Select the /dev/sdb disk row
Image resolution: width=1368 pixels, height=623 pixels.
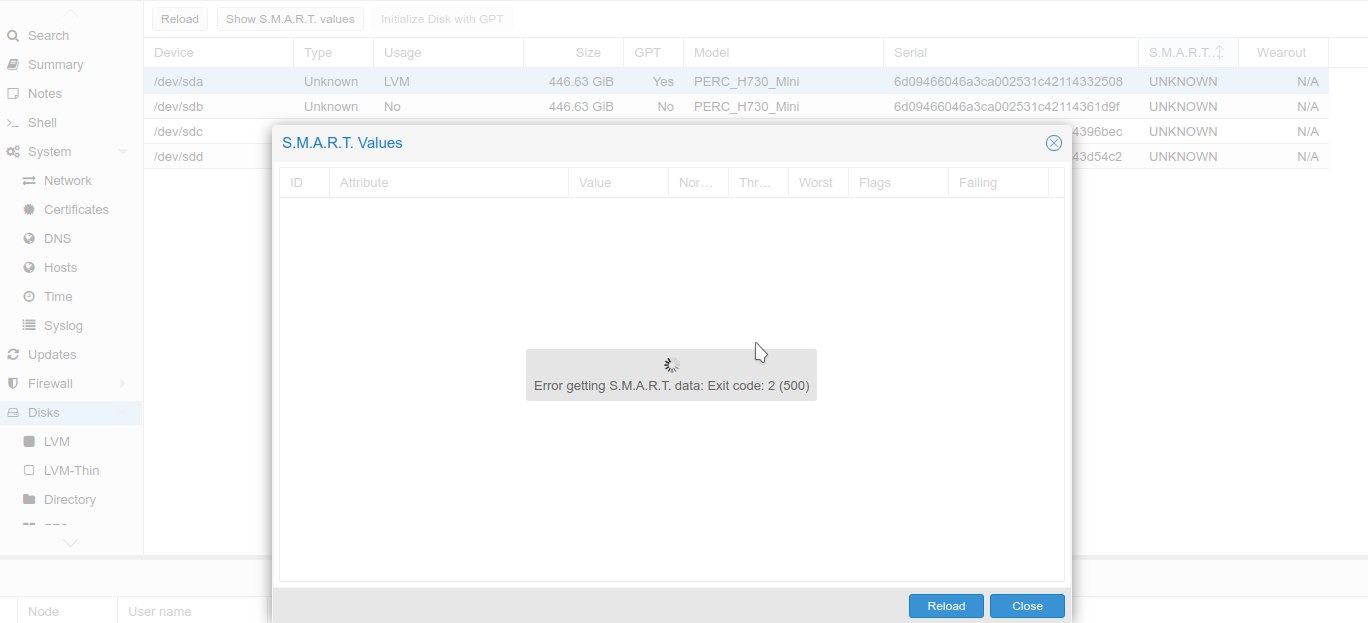click(736, 107)
